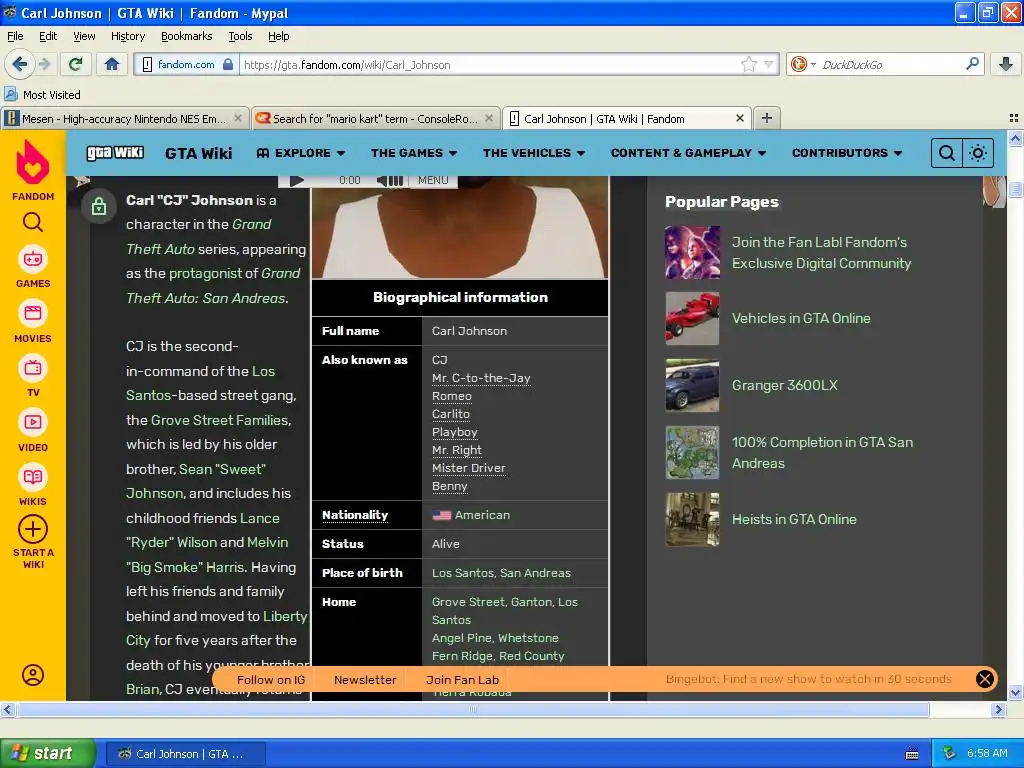Go back with the browser Back arrow
The width and height of the screenshot is (1024, 768).
[20, 64]
